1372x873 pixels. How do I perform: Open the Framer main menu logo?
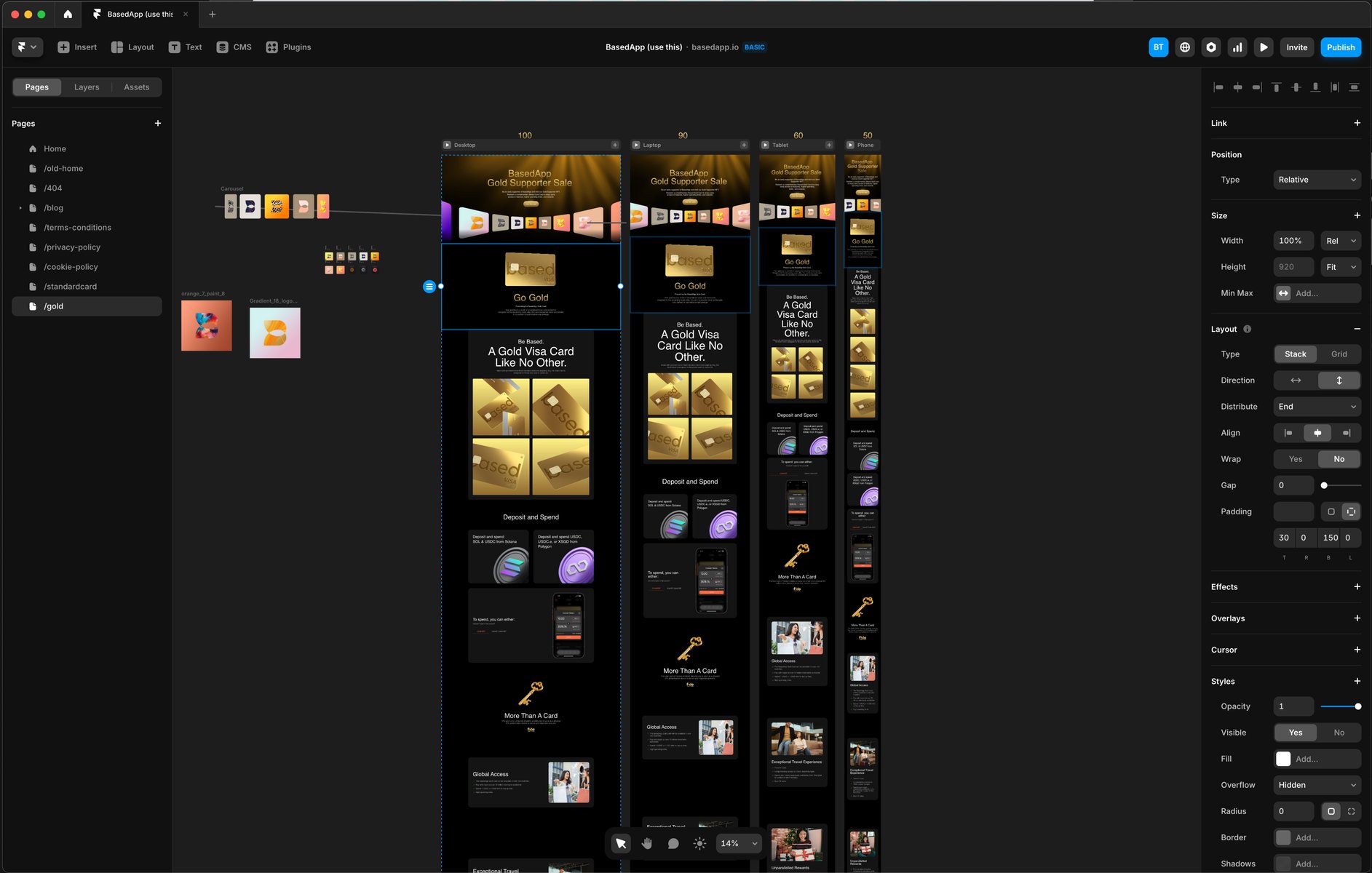pyautogui.click(x=27, y=47)
